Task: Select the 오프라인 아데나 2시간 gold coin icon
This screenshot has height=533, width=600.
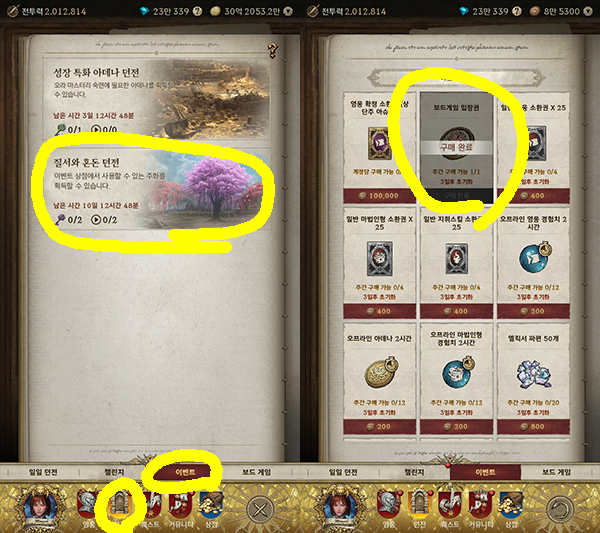Action: [x=380, y=373]
